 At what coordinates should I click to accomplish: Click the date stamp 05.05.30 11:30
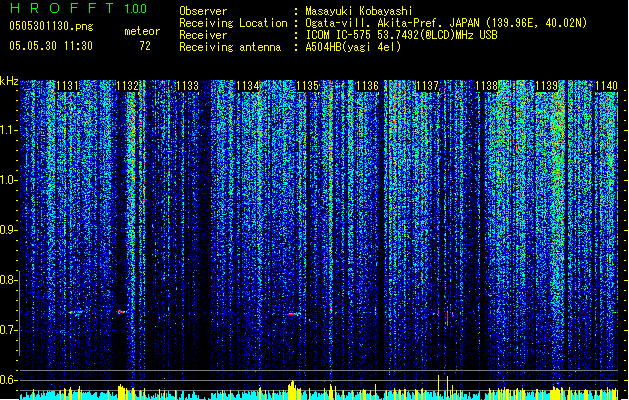[51, 46]
